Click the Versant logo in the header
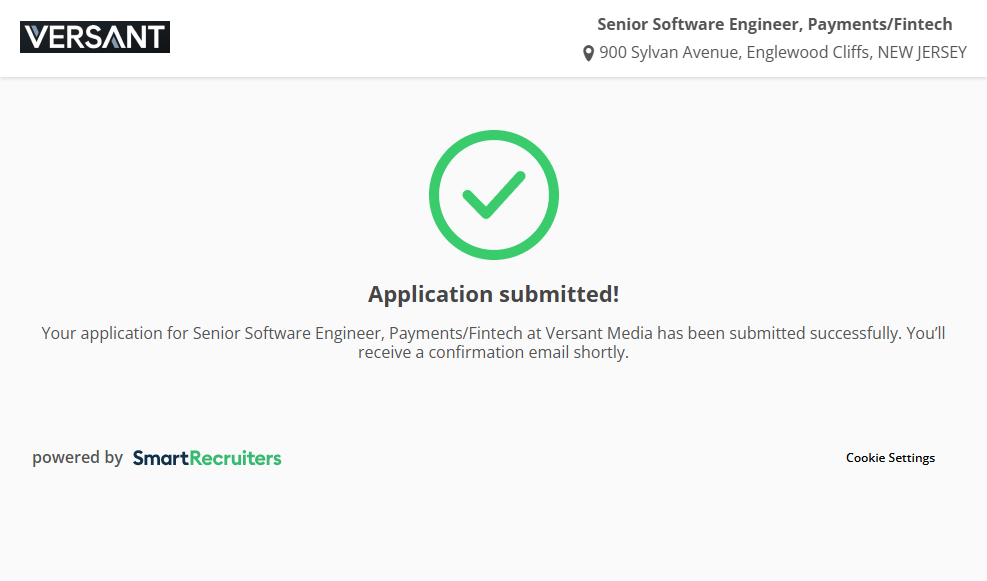The image size is (987, 581). tap(95, 37)
